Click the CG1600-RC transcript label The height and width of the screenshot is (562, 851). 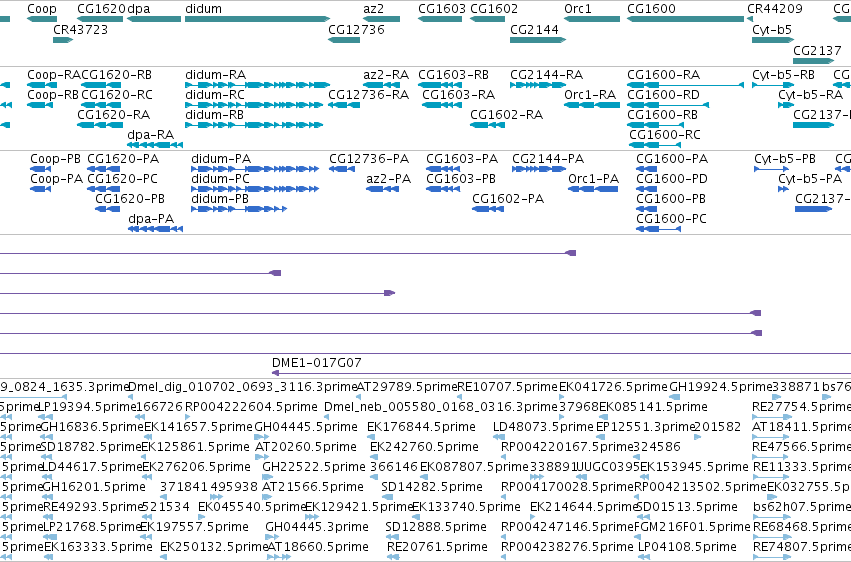[x=665, y=135]
